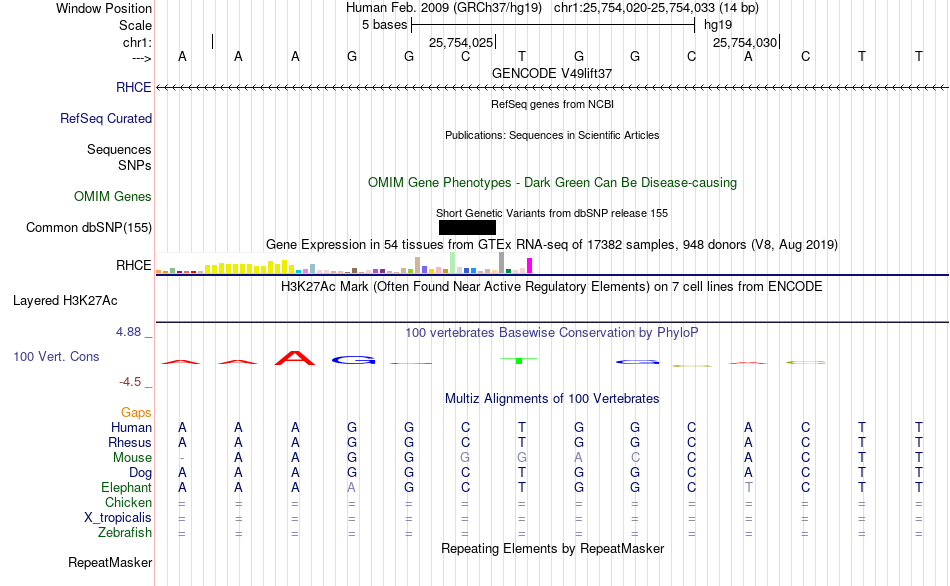Click the H3K27Ac Mark track title
Screen dimensions: 950x586
pyautogui.click(x=552, y=286)
